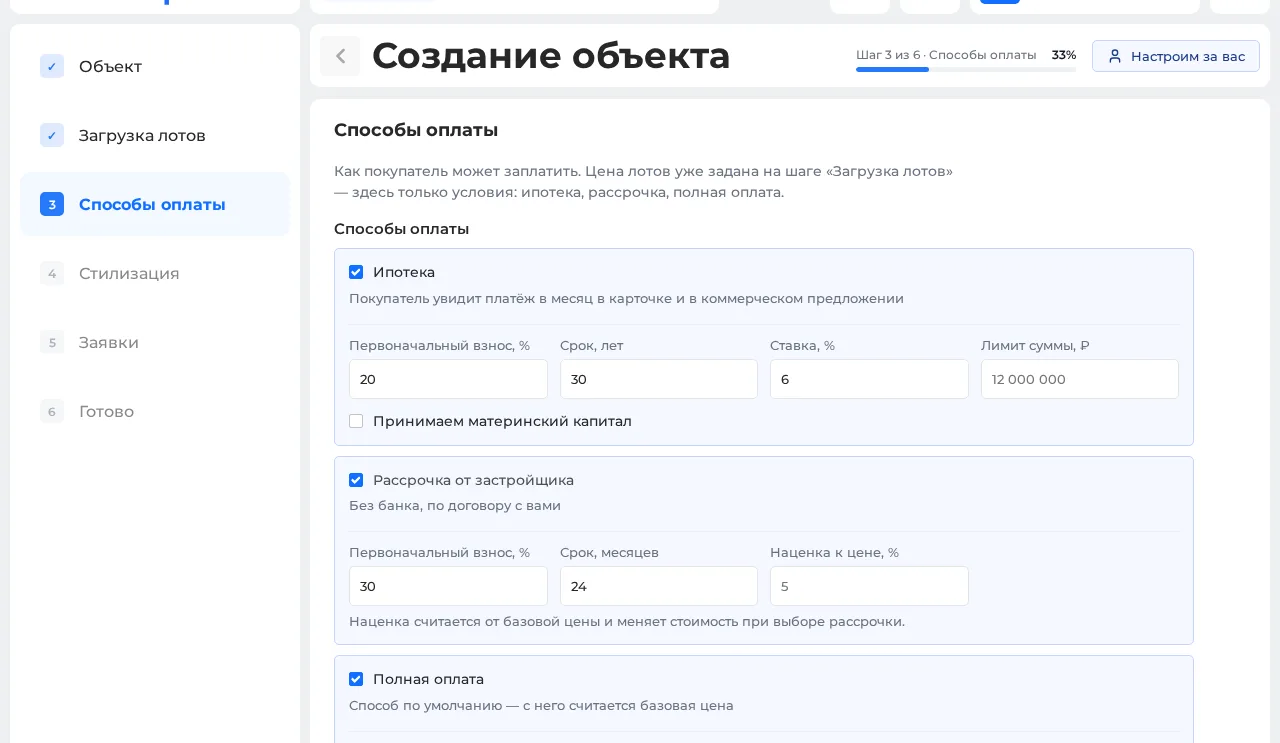Viewport: 1280px width, 743px height.
Task: Click the mortgage hint starting Покупатель увидит платёж
Action: coord(626,298)
